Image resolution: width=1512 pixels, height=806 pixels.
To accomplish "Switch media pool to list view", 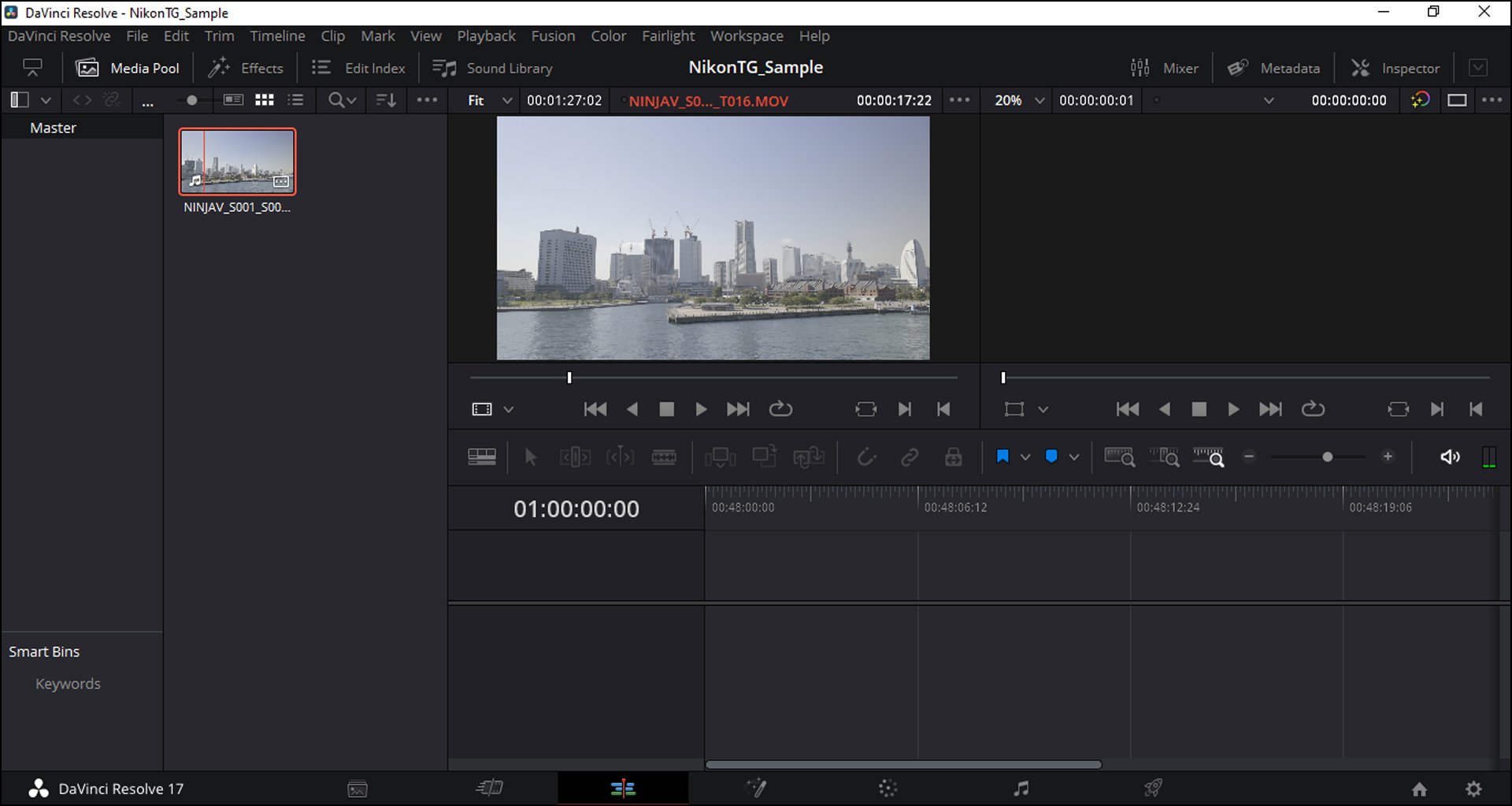I will tap(296, 100).
